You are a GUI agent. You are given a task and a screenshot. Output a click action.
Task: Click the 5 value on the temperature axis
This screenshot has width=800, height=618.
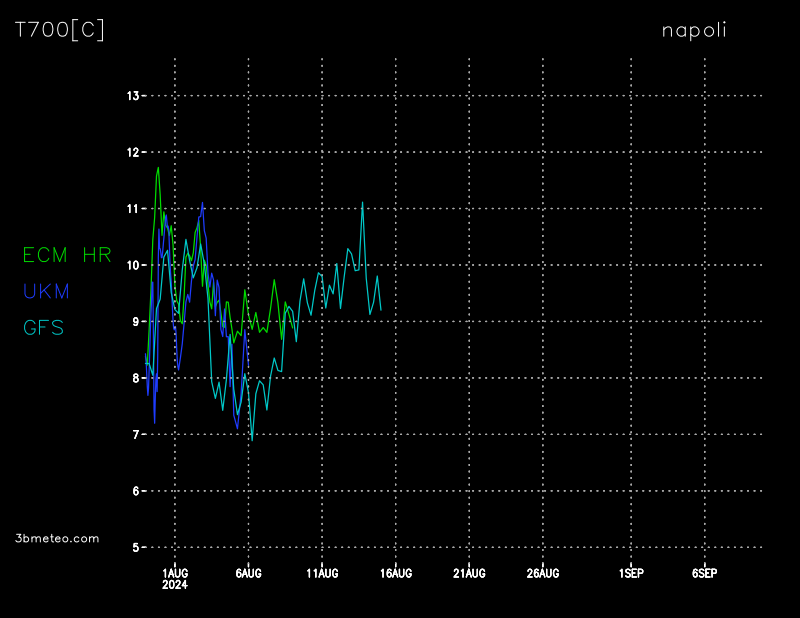point(135,548)
